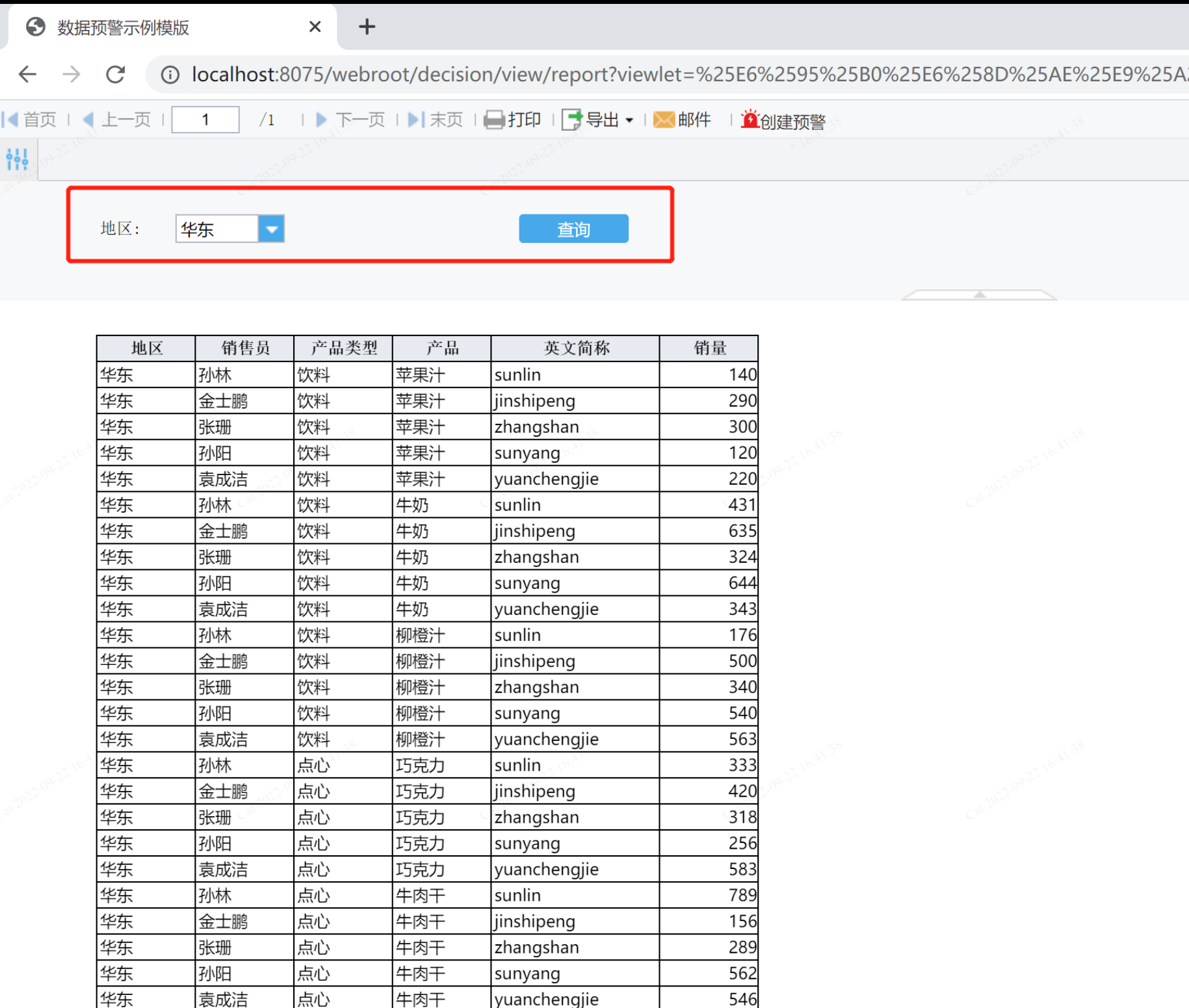Click the browser forward arrow
Viewport: 1189px width, 1008px height.
click(x=71, y=75)
